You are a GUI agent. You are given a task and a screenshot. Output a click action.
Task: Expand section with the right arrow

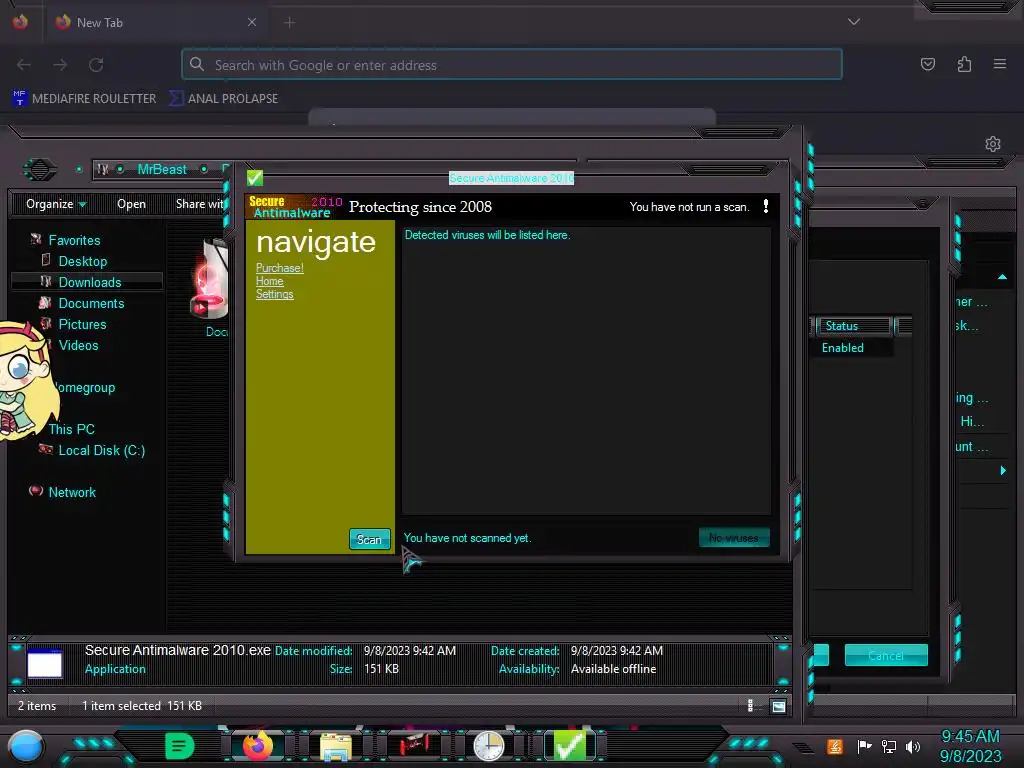(1003, 470)
